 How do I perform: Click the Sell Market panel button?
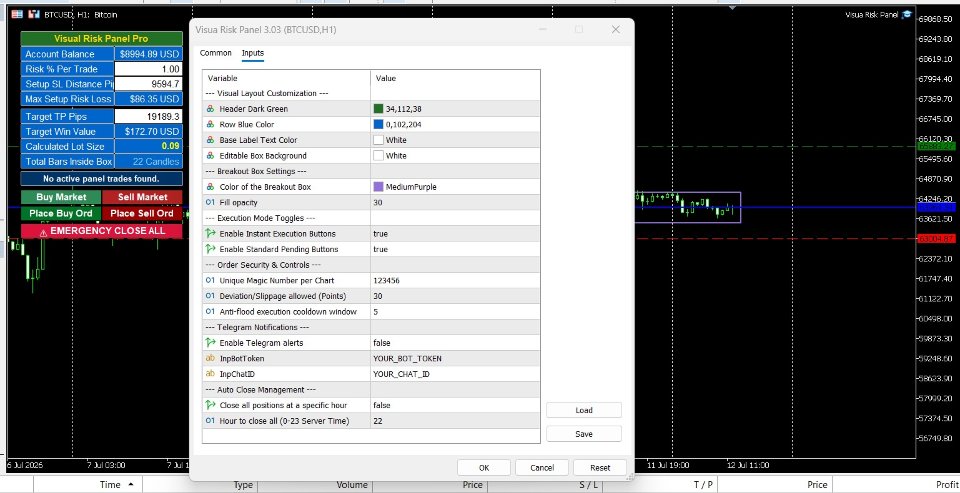coord(142,197)
